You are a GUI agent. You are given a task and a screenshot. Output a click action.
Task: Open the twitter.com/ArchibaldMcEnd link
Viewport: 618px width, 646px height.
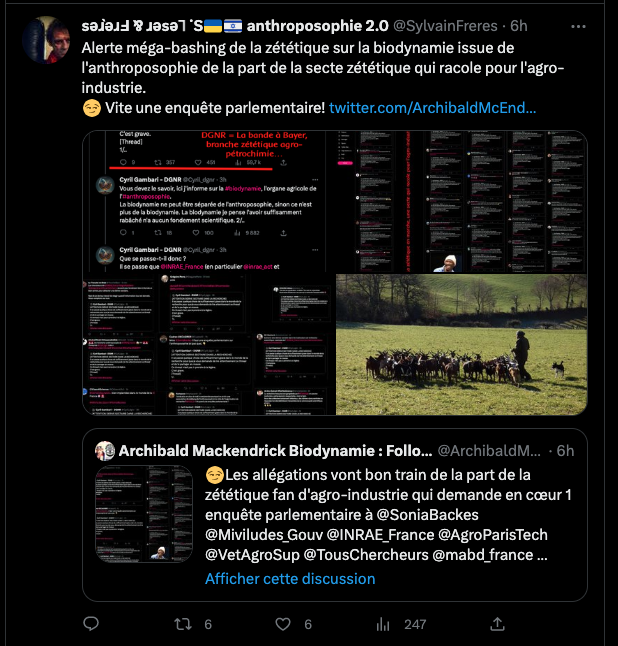[432, 107]
